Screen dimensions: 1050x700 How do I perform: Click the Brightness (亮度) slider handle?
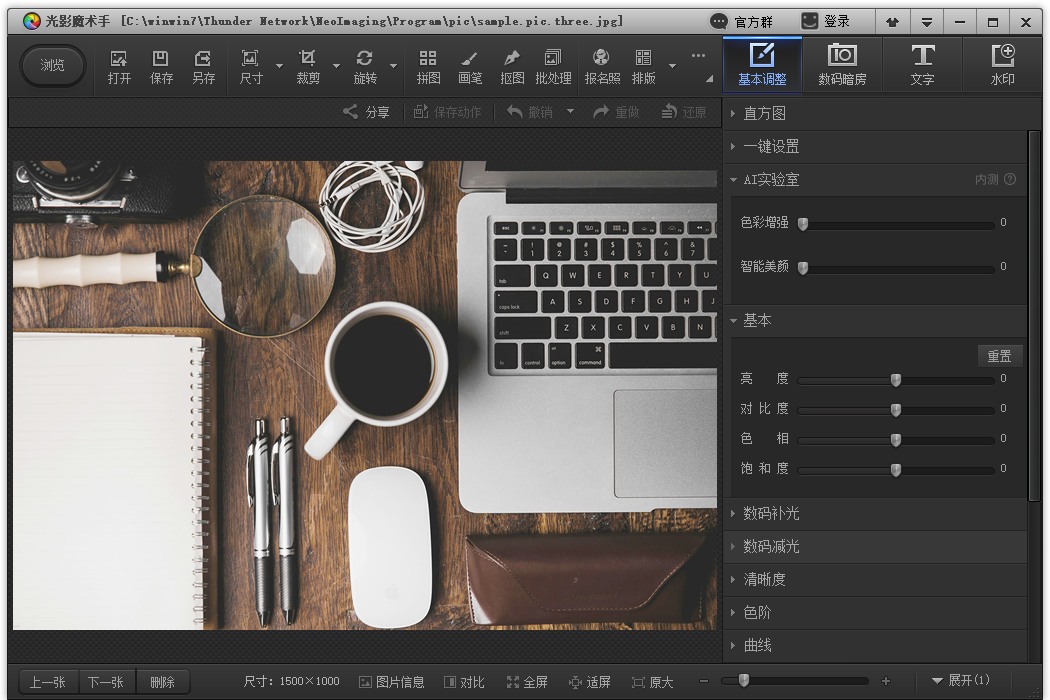tap(896, 380)
